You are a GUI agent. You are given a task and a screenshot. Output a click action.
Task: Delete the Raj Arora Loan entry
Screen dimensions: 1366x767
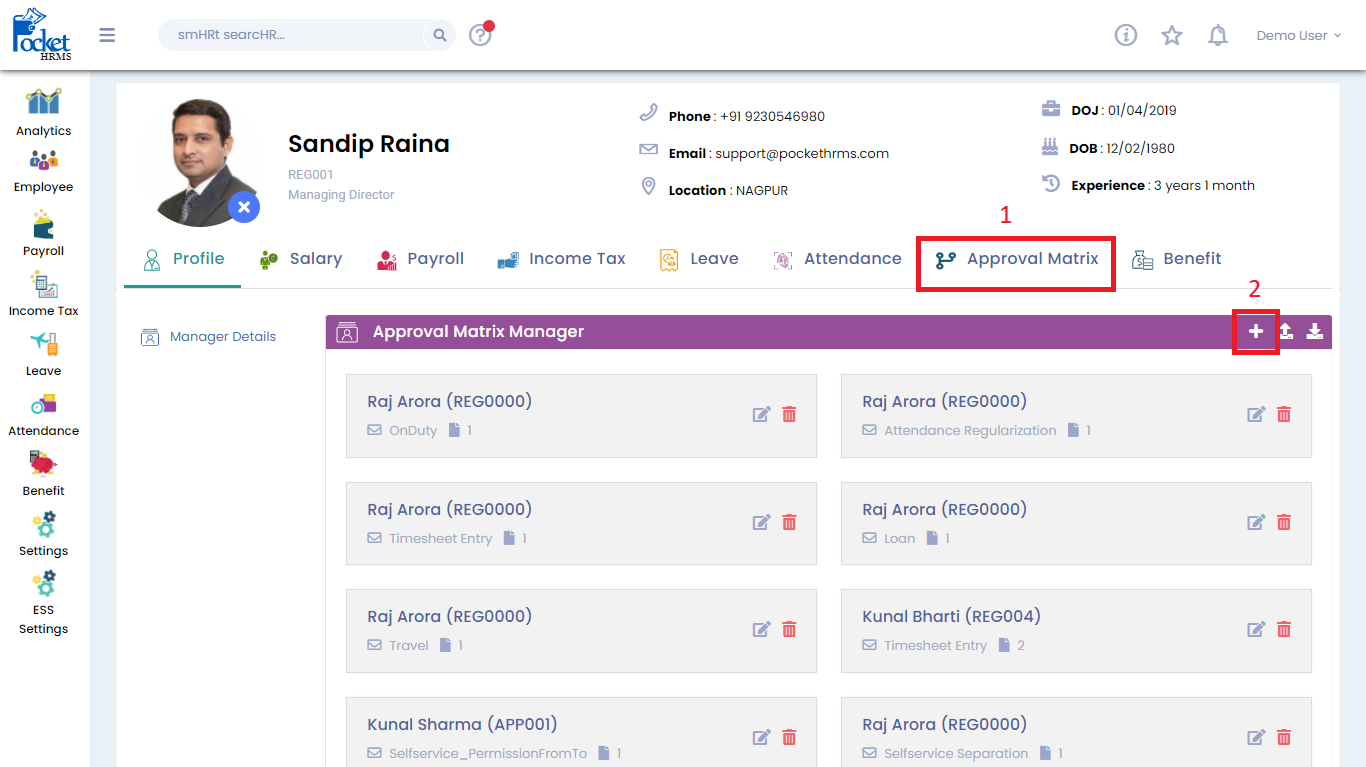click(1284, 522)
